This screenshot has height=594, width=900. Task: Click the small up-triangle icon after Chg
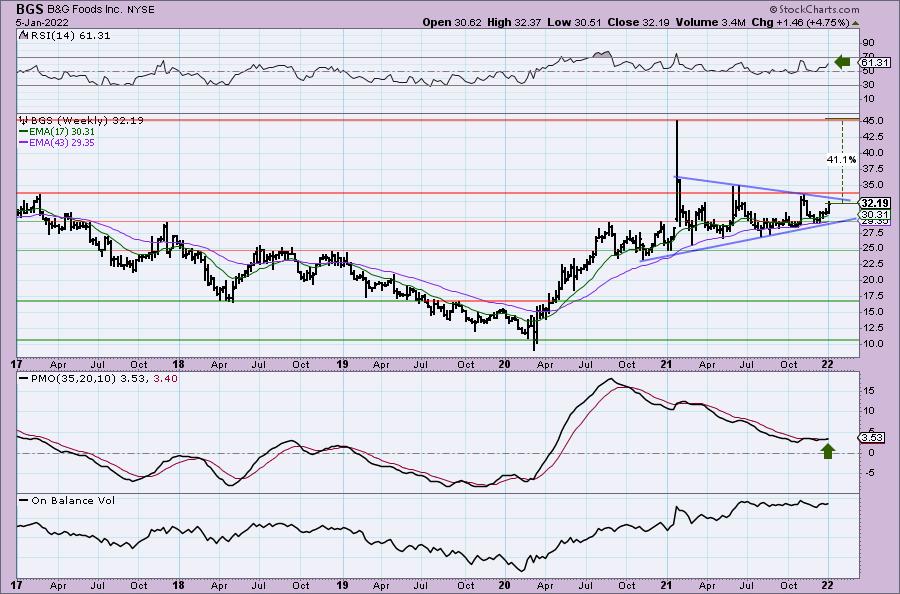[x=855, y=24]
